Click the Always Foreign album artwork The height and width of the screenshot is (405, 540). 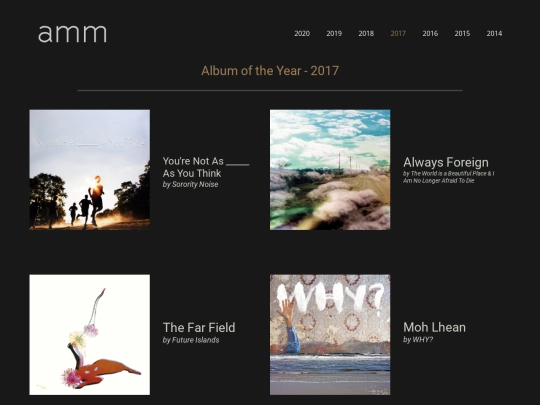tap(330, 170)
